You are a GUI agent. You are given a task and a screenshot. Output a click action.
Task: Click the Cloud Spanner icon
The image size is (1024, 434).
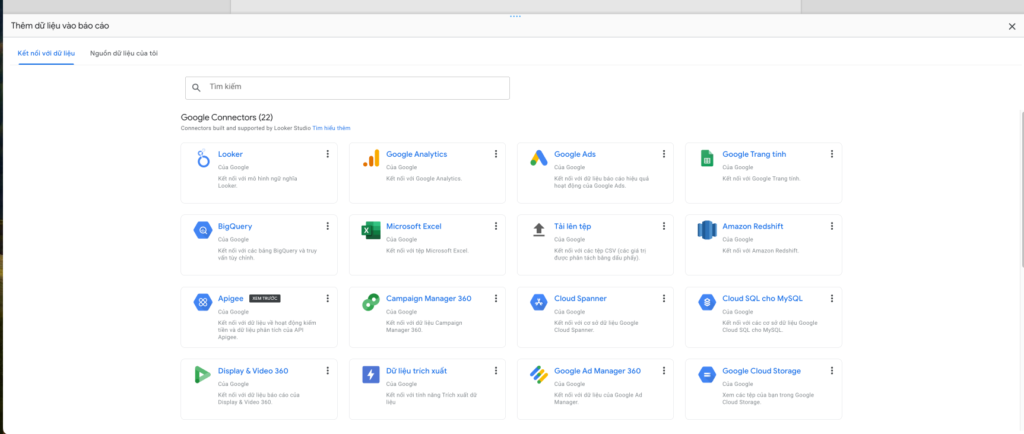539,302
